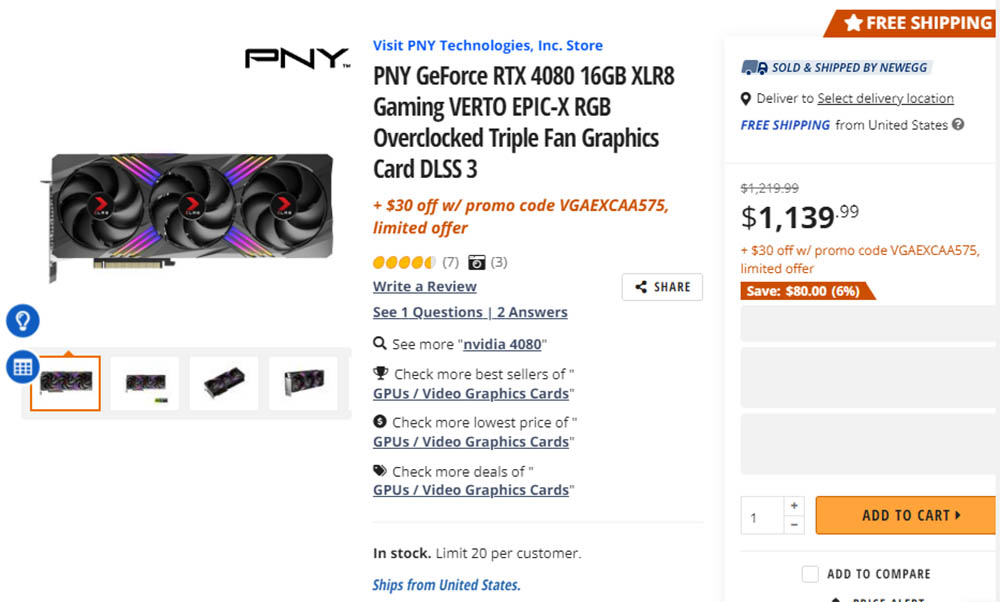Click the five-star rating icons
Image resolution: width=1000 pixels, height=602 pixels.
pos(404,262)
